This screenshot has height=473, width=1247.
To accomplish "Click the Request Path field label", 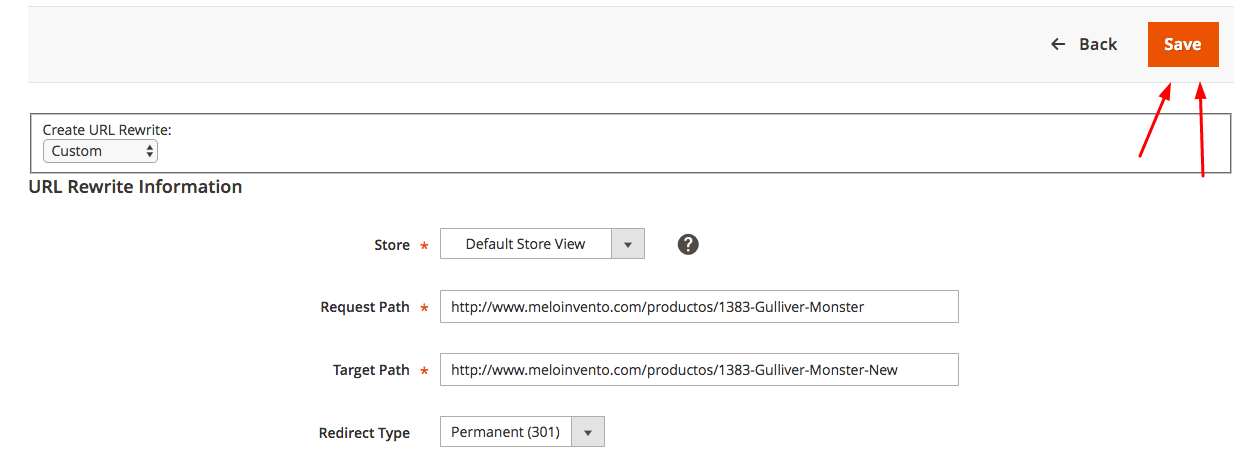I will click(x=365, y=307).
